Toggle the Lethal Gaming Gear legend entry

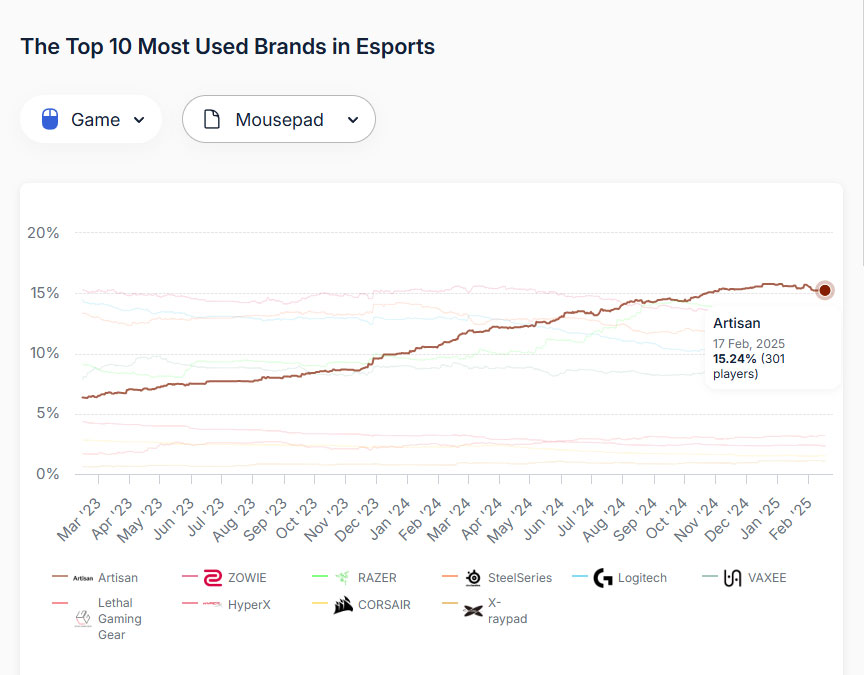[97, 619]
